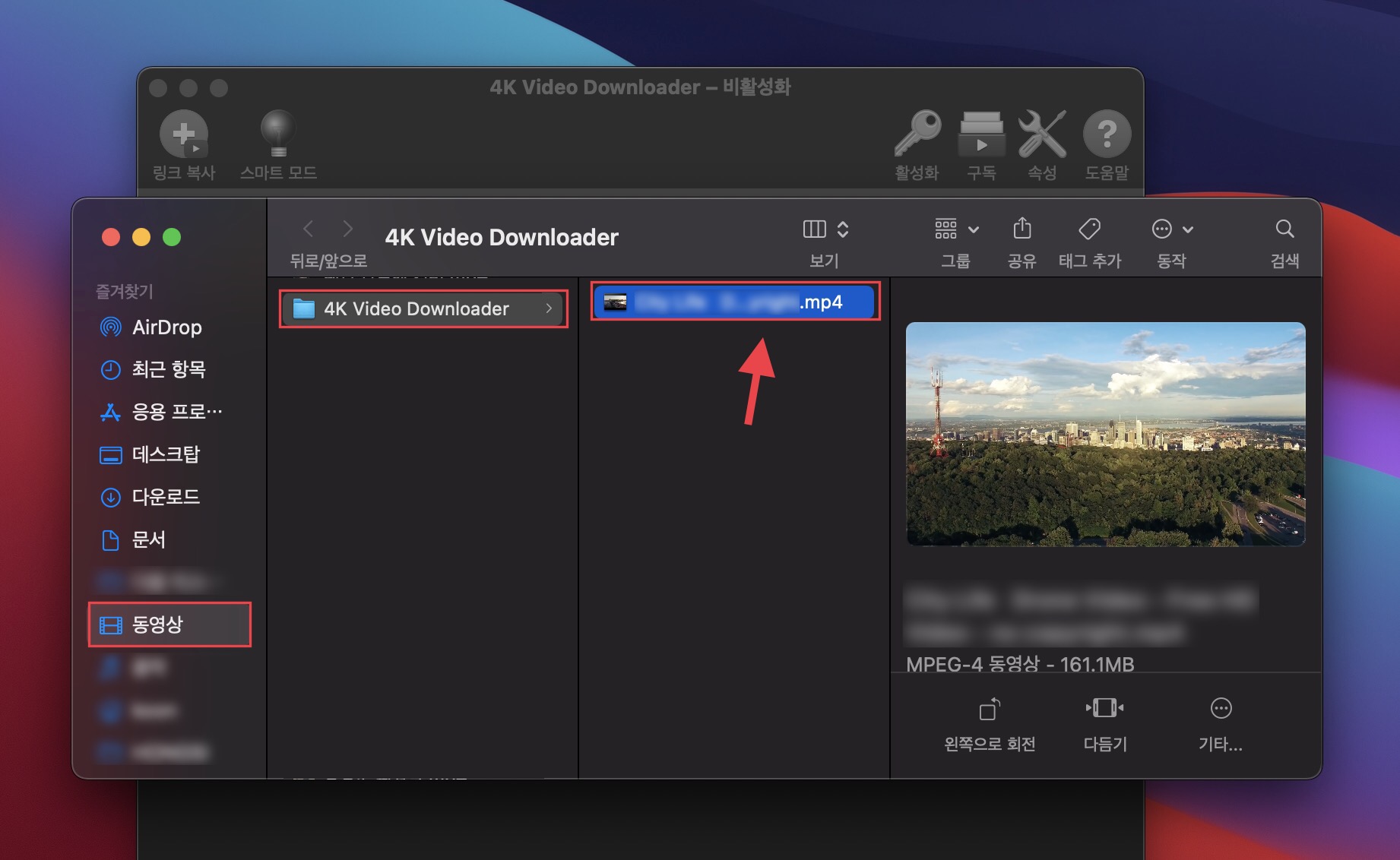
Task: Open 데스크탑 in the Finder sidebar
Action: pos(169,455)
